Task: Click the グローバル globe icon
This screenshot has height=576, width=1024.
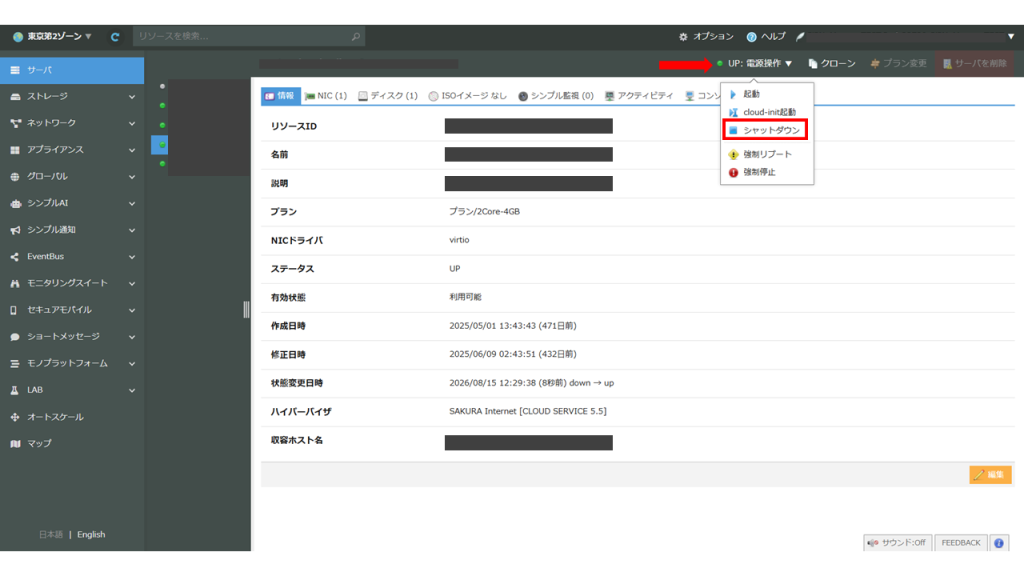Action: (x=15, y=177)
